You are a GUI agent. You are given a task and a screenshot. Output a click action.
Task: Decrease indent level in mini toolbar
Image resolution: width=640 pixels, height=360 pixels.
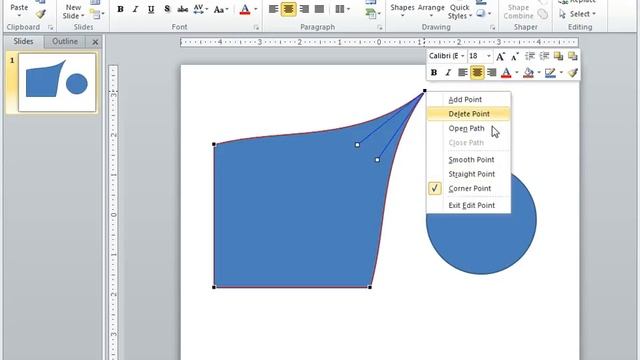point(530,56)
